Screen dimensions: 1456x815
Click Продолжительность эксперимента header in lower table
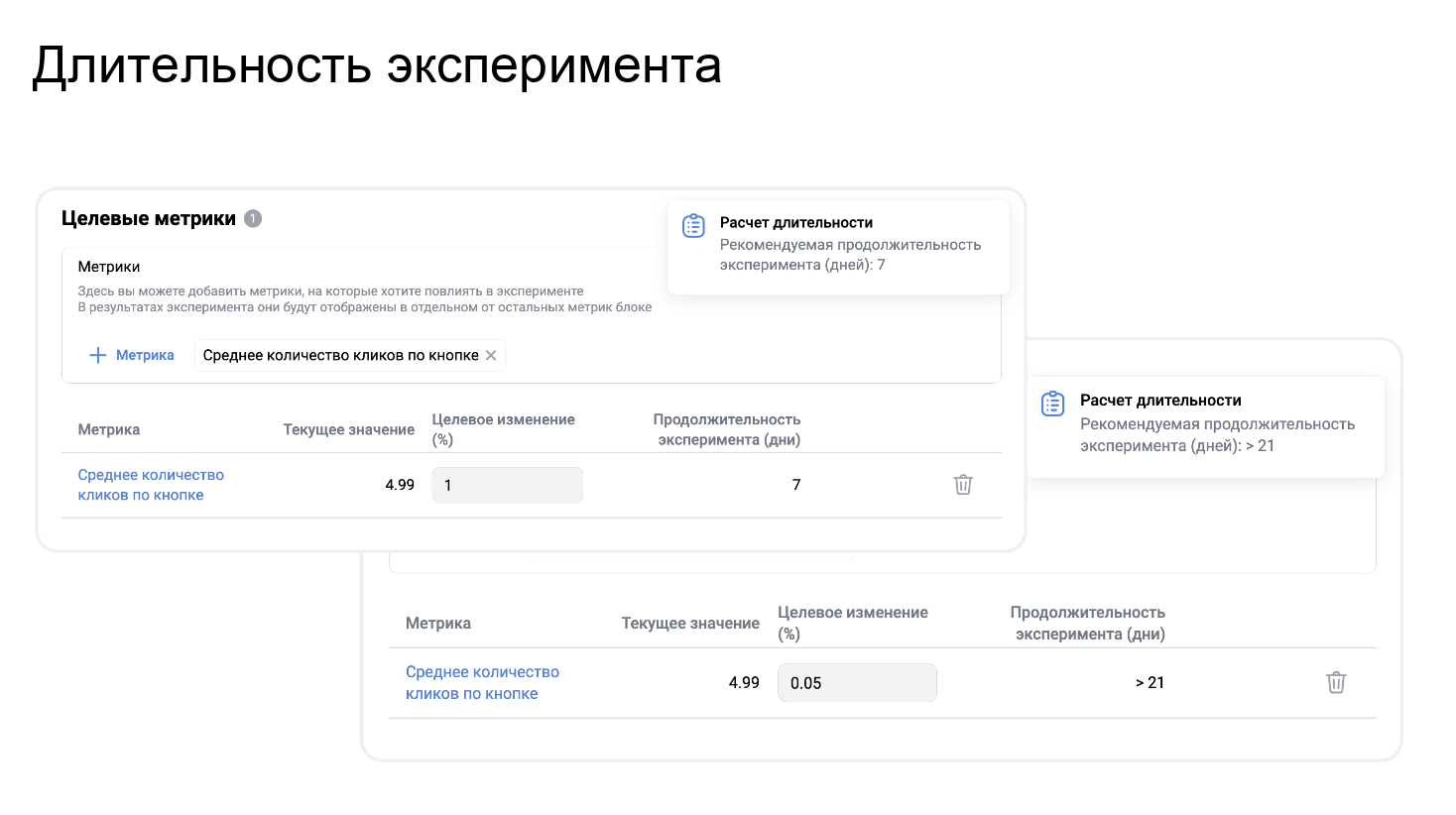1088,623
